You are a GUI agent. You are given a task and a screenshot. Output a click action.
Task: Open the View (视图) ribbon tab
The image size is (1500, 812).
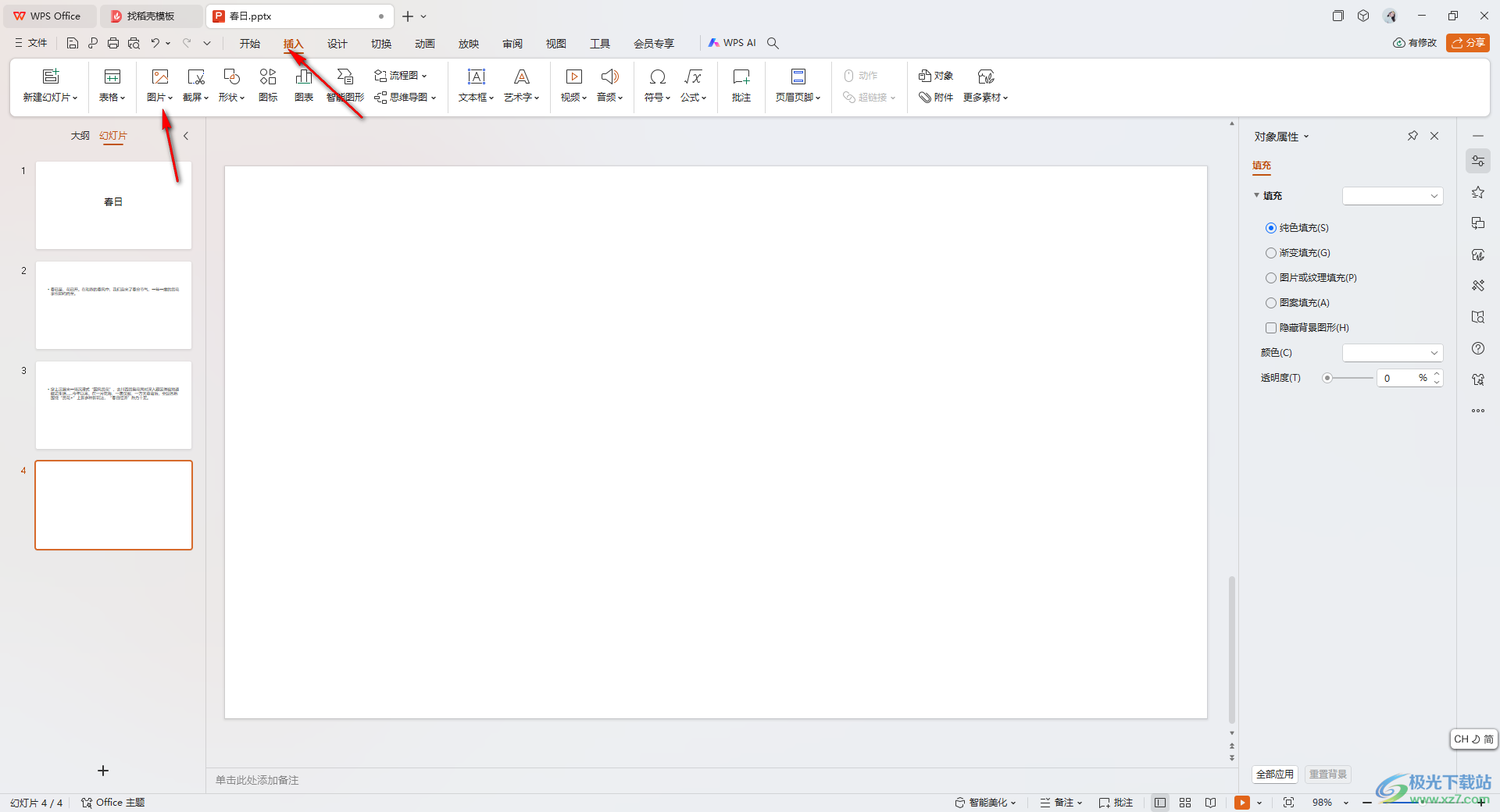click(x=556, y=44)
